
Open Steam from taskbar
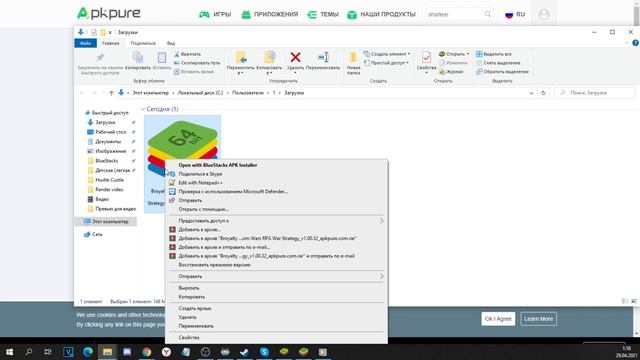click(244, 352)
